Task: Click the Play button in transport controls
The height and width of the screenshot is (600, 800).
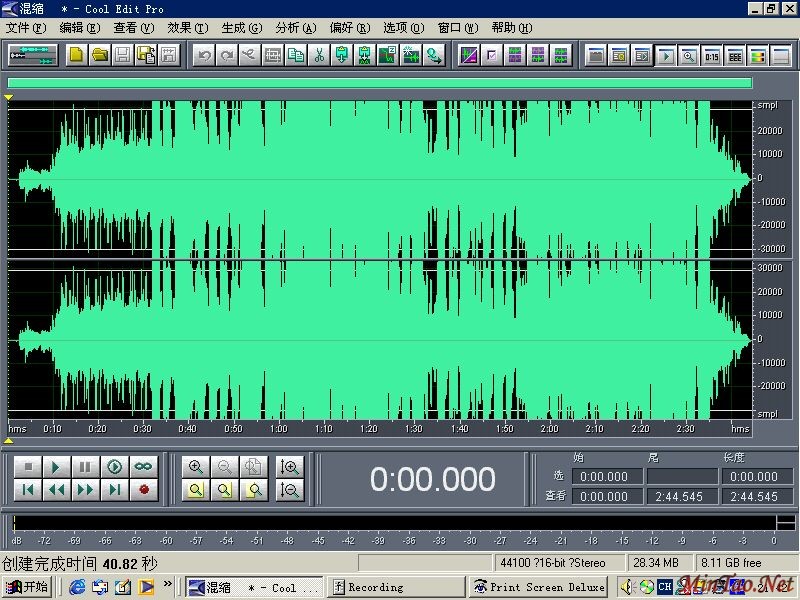Action: pyautogui.click(x=57, y=467)
